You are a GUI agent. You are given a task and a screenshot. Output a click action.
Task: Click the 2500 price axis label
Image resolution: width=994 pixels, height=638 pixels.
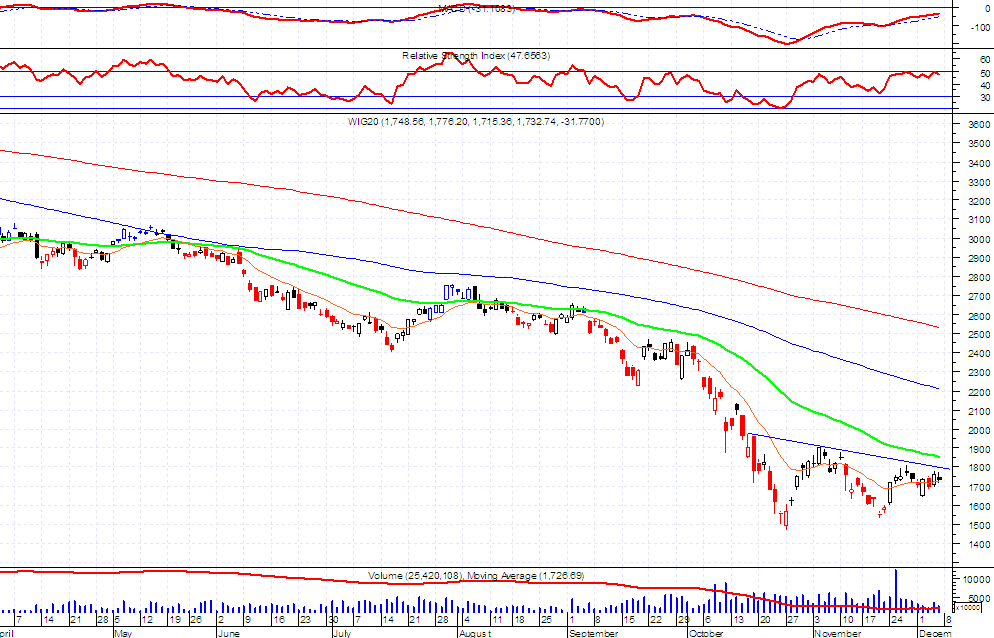tap(979, 335)
